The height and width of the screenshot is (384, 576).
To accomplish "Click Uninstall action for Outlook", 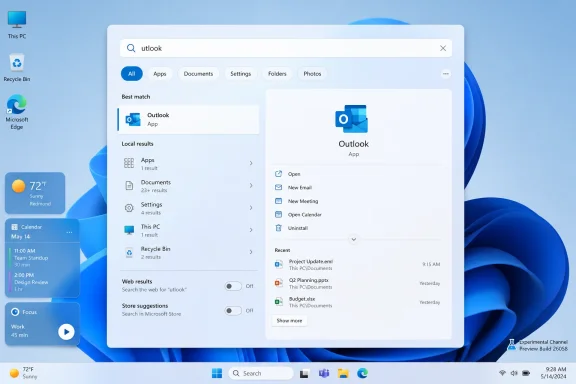I will click(298, 228).
